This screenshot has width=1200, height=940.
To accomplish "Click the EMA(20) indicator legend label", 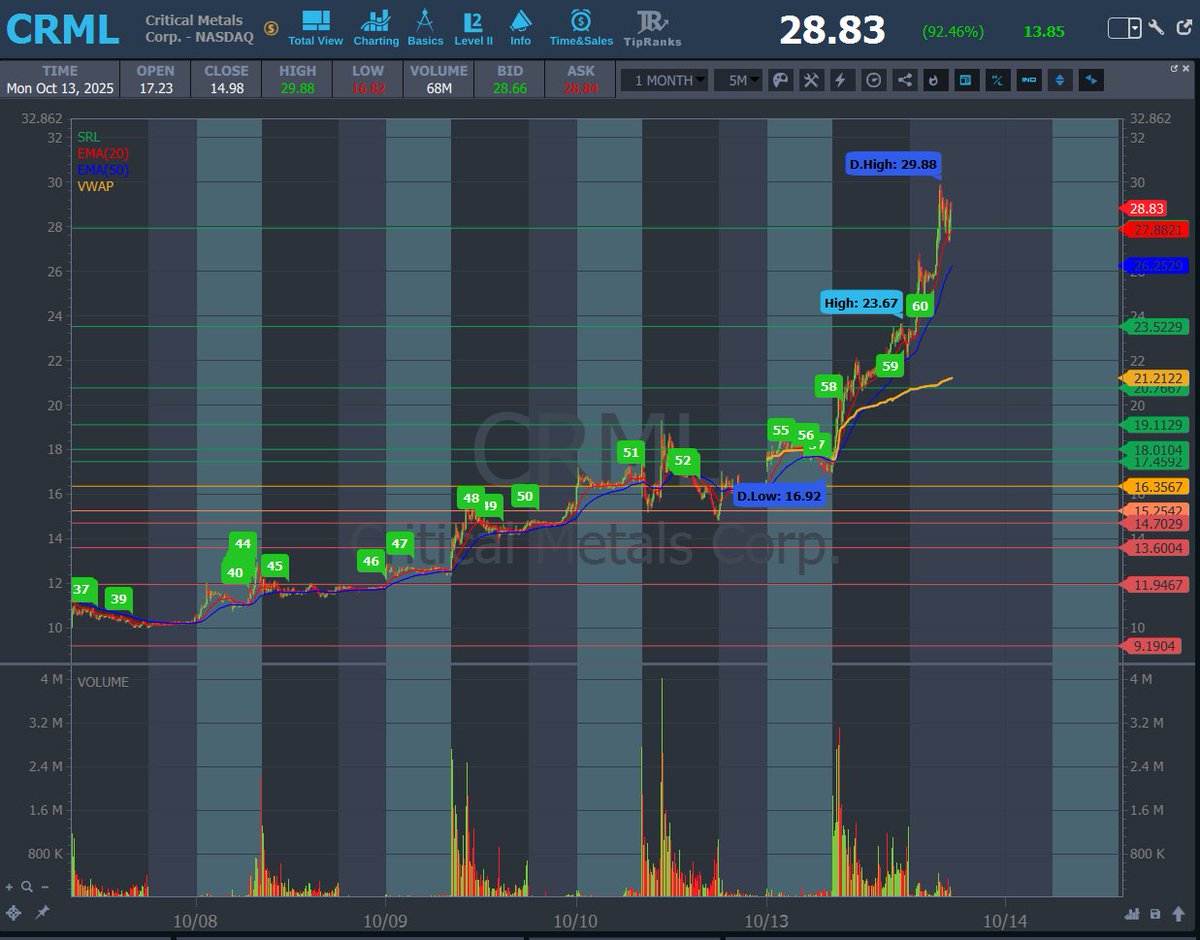I will coord(103,153).
